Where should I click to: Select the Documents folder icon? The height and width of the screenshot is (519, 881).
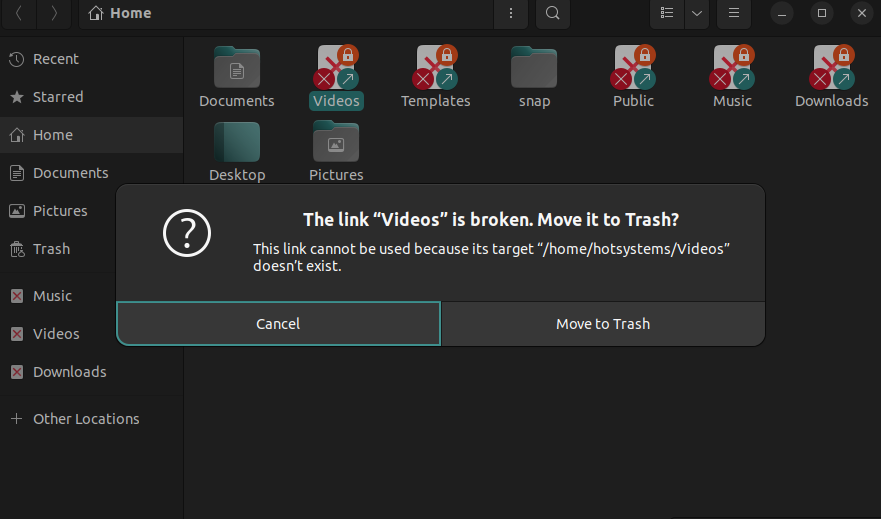(237, 67)
